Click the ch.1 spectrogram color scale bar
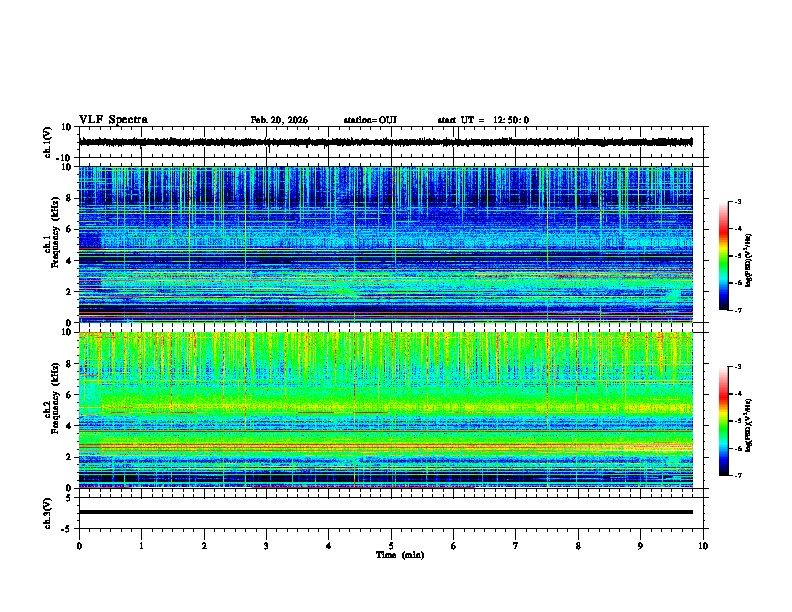The image size is (792, 612). pos(723,256)
